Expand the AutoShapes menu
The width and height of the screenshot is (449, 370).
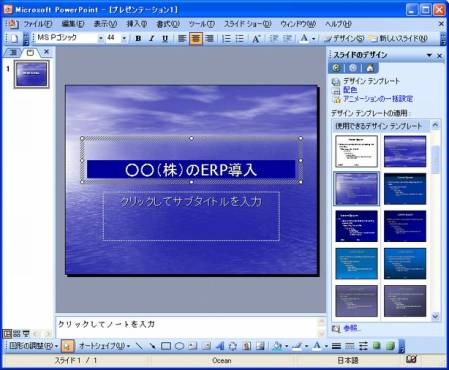pos(105,346)
